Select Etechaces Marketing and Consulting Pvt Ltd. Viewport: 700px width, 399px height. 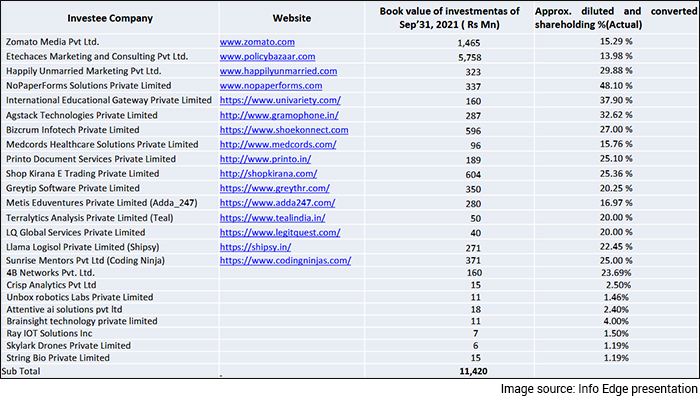pyautogui.click(x=97, y=57)
